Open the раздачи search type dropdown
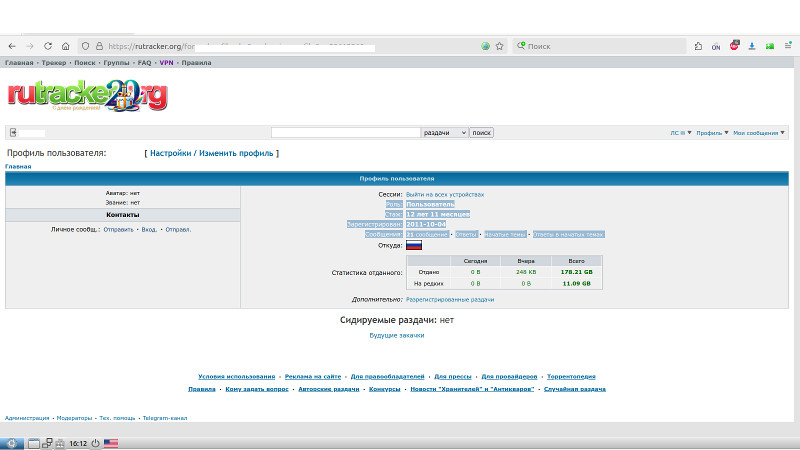 (x=444, y=133)
